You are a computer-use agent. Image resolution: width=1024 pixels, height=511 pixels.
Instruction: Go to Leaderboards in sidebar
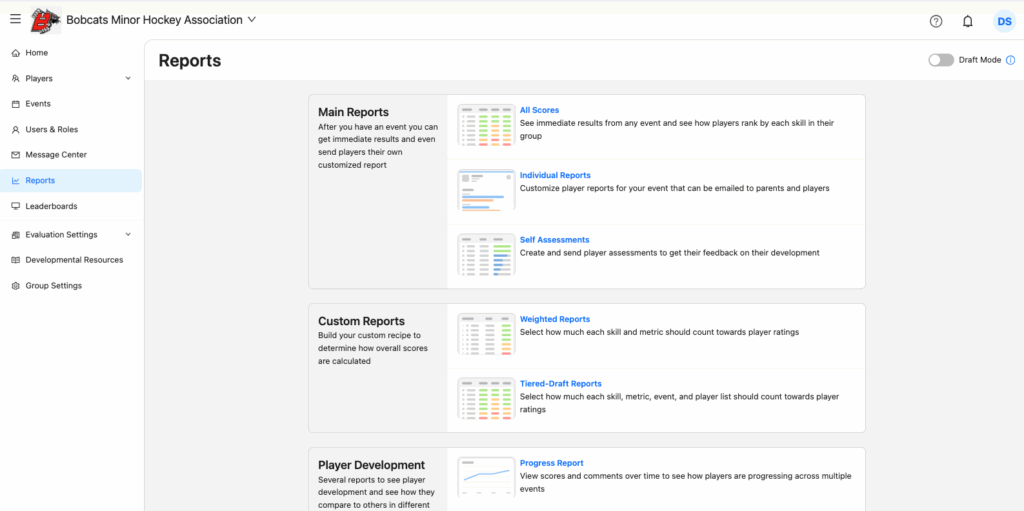(x=51, y=206)
